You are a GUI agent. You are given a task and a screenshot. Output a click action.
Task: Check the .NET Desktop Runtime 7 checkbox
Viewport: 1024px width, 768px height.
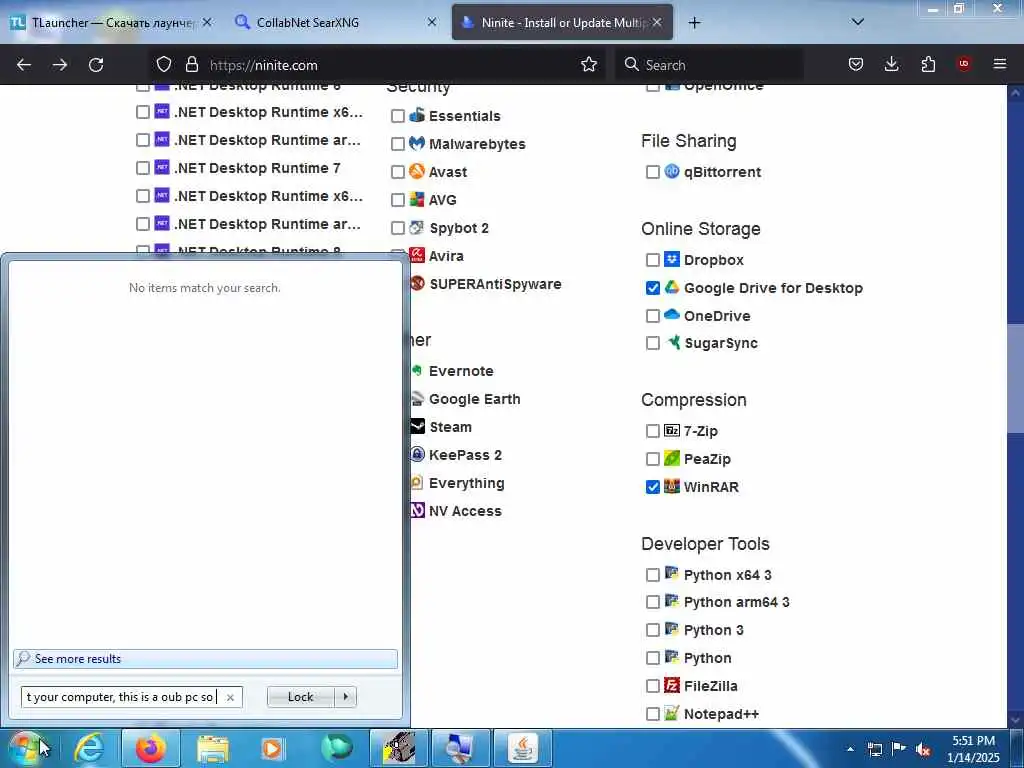coord(142,168)
